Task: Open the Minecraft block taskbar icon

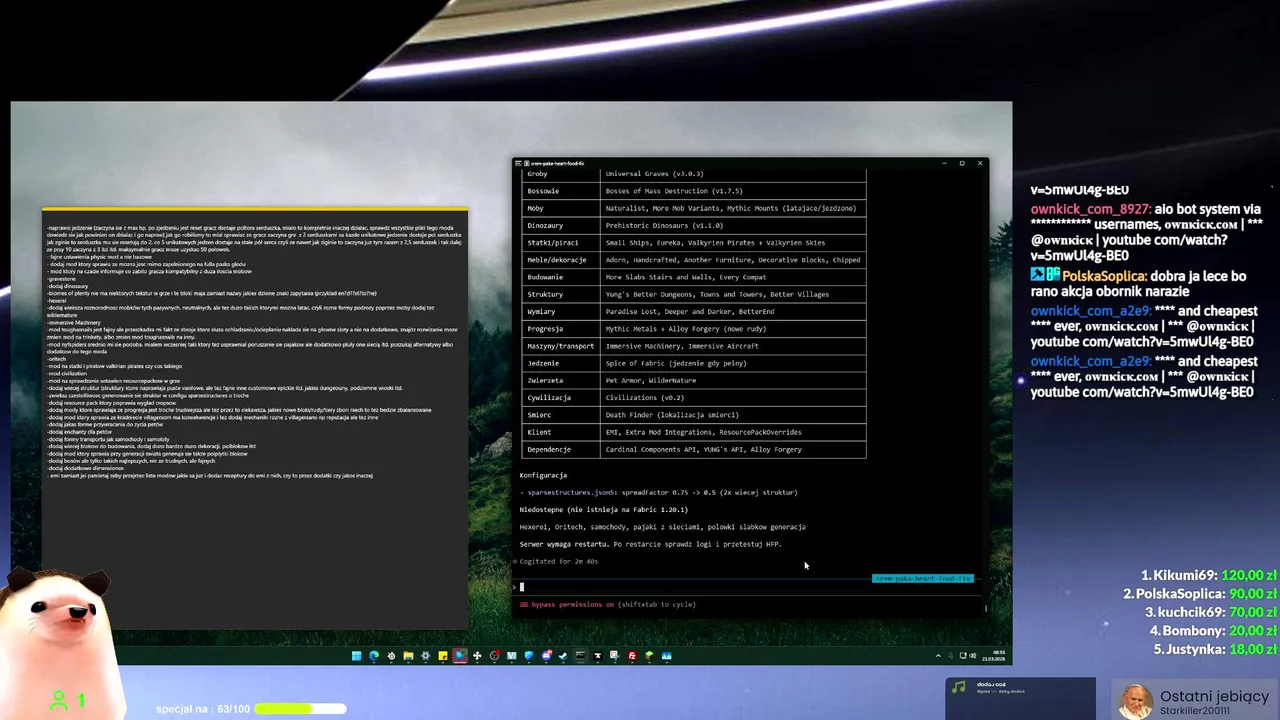Action: pos(649,656)
